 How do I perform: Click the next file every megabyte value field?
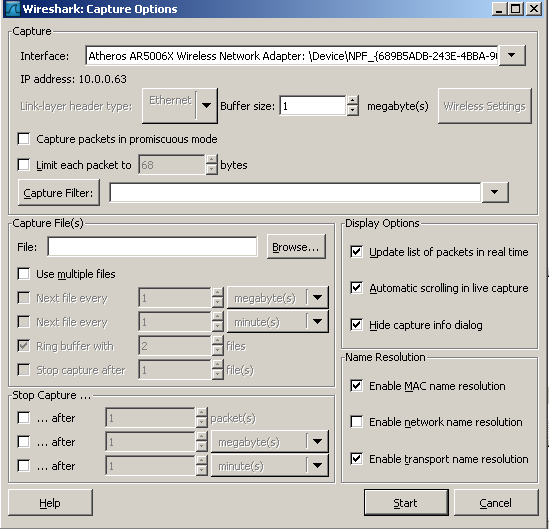point(175,298)
